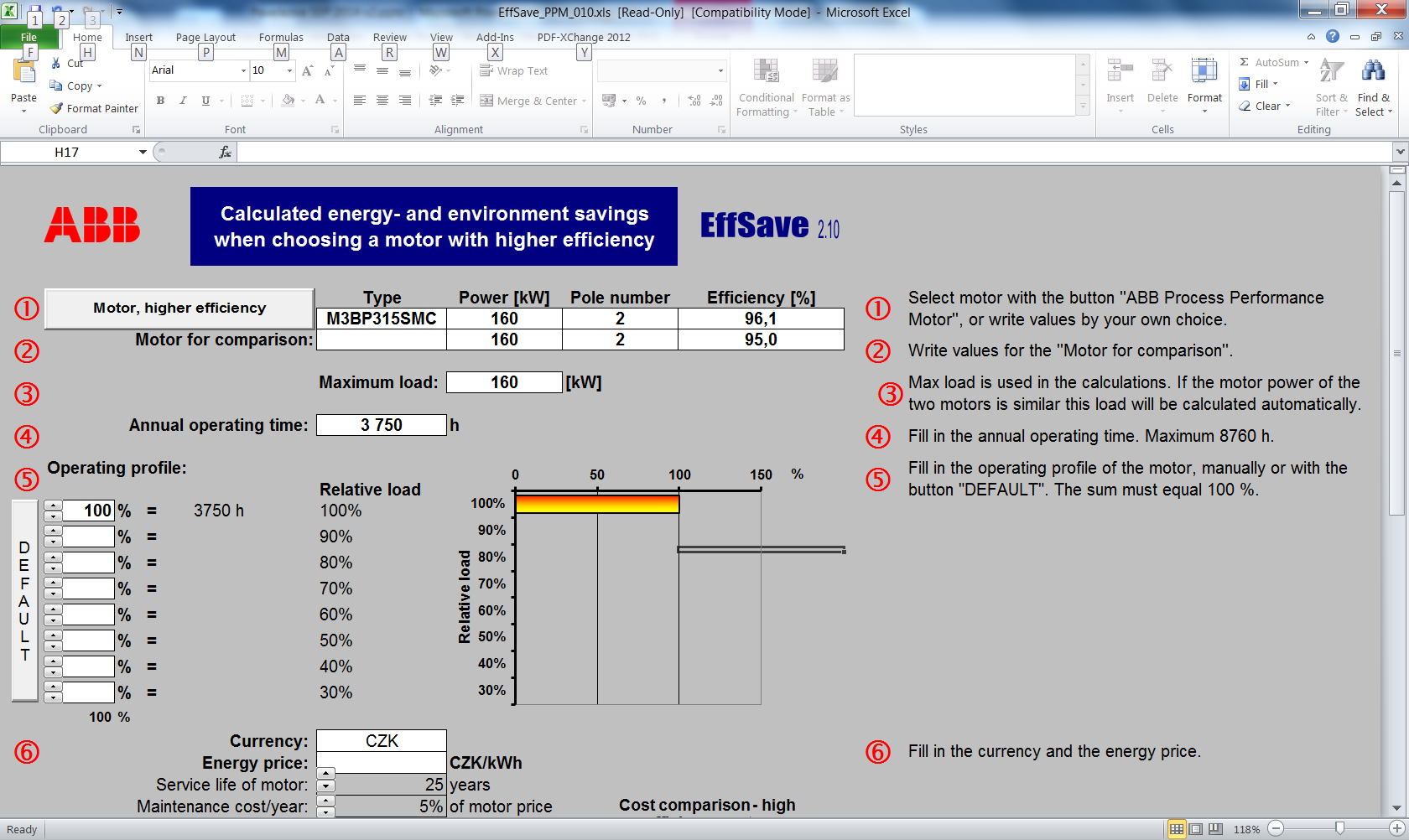Expand the formula bar
1409x840 pixels.
pyautogui.click(x=1399, y=152)
